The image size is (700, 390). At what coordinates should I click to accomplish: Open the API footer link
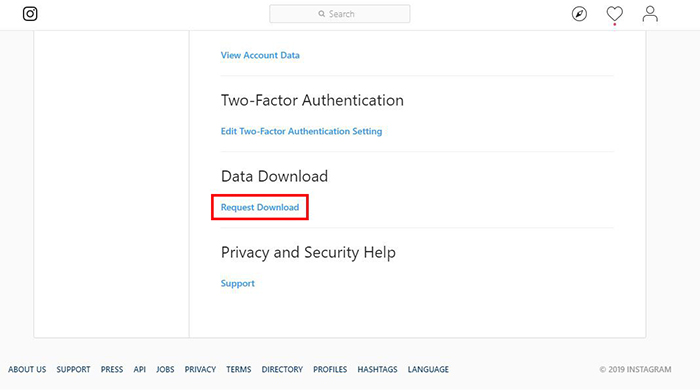(140, 369)
